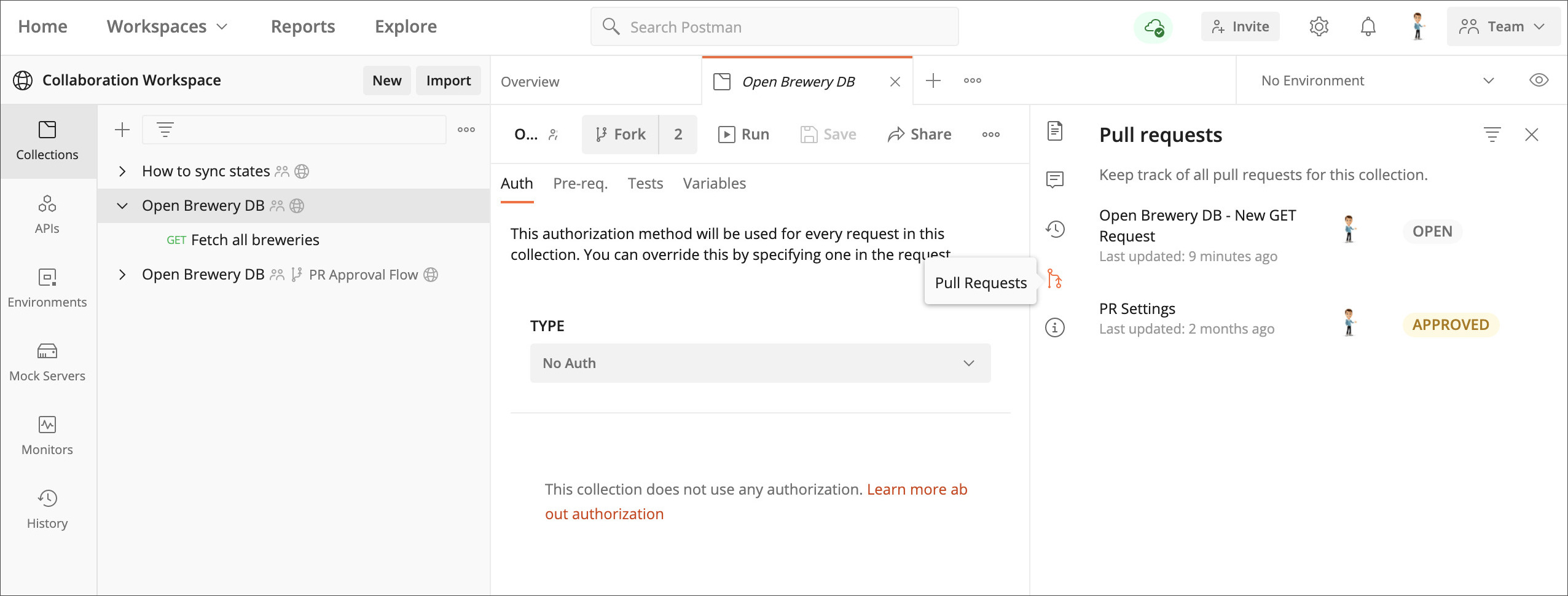Open the No Environment selector
Screen dimensions: 1568x596
click(x=1376, y=80)
